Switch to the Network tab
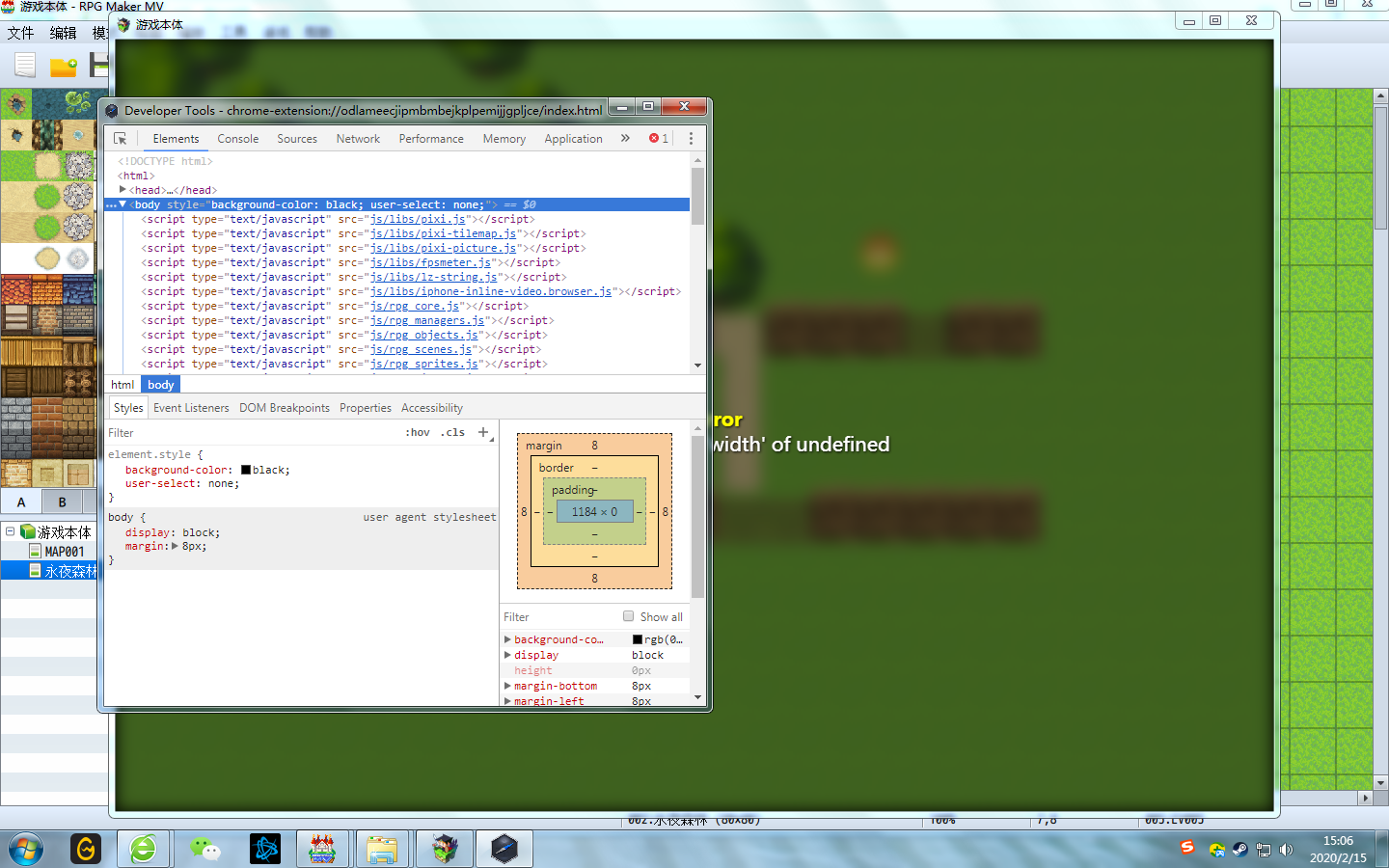The height and width of the screenshot is (868, 1389). (358, 139)
